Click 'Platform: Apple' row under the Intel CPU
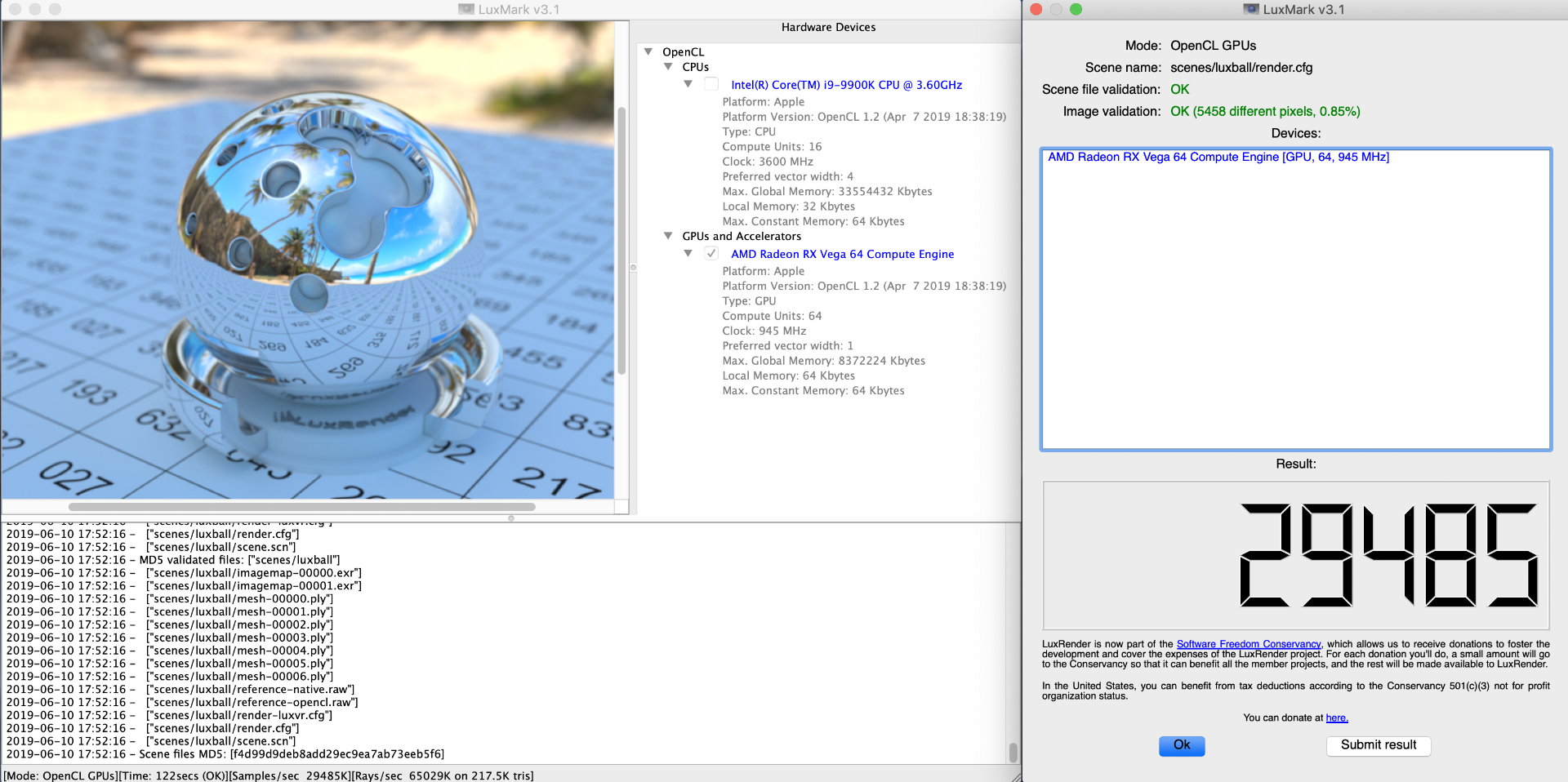Viewport: 1568px width, 782px height. click(x=763, y=102)
